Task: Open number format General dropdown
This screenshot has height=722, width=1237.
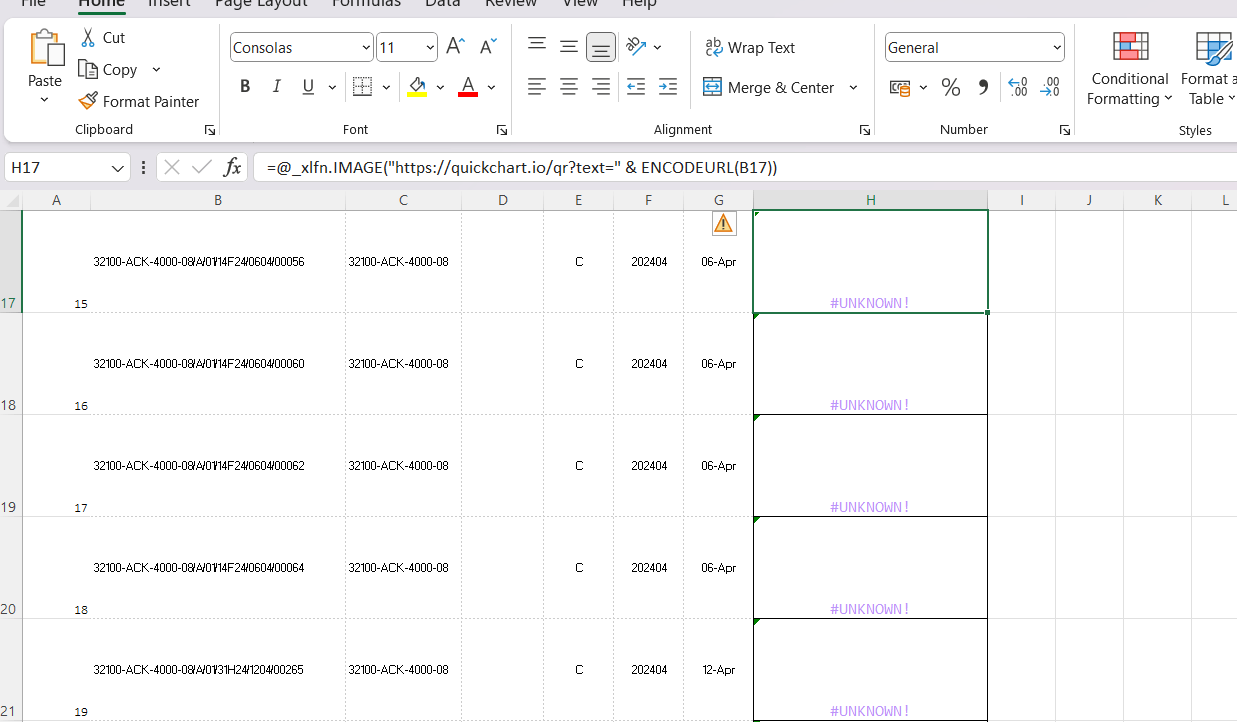Action: click(x=1057, y=47)
